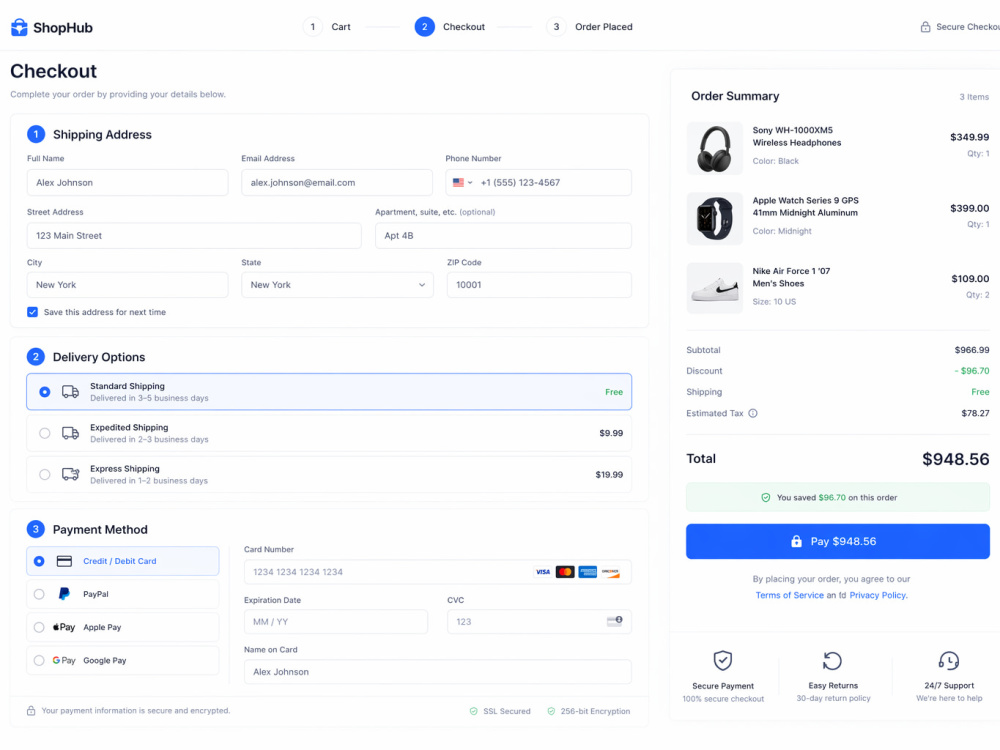Open Terms of Service link
Image resolution: width=1000 pixels, height=750 pixels.
tap(790, 595)
